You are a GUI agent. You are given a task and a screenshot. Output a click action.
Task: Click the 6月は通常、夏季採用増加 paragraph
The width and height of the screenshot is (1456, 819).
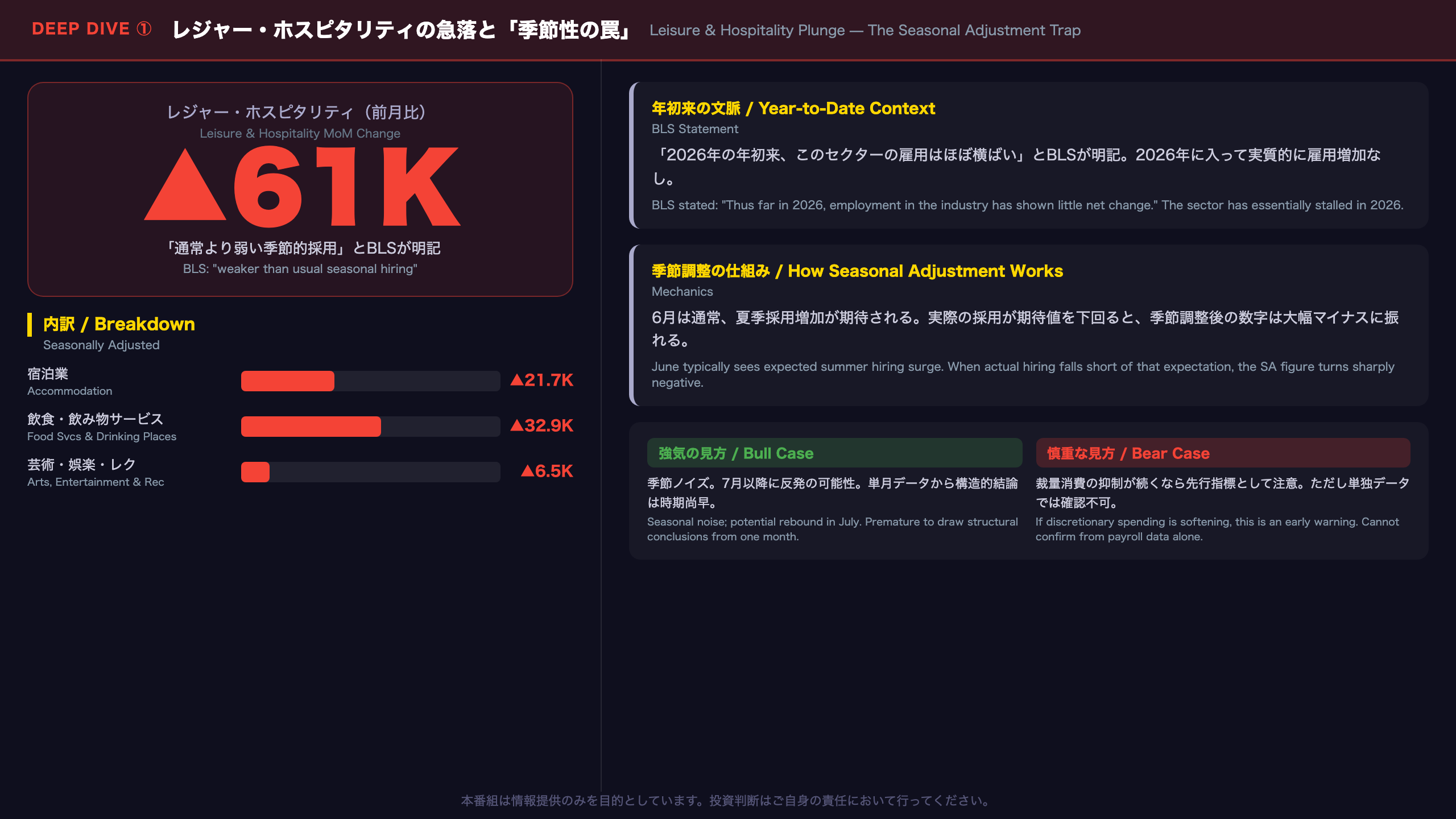1025,329
